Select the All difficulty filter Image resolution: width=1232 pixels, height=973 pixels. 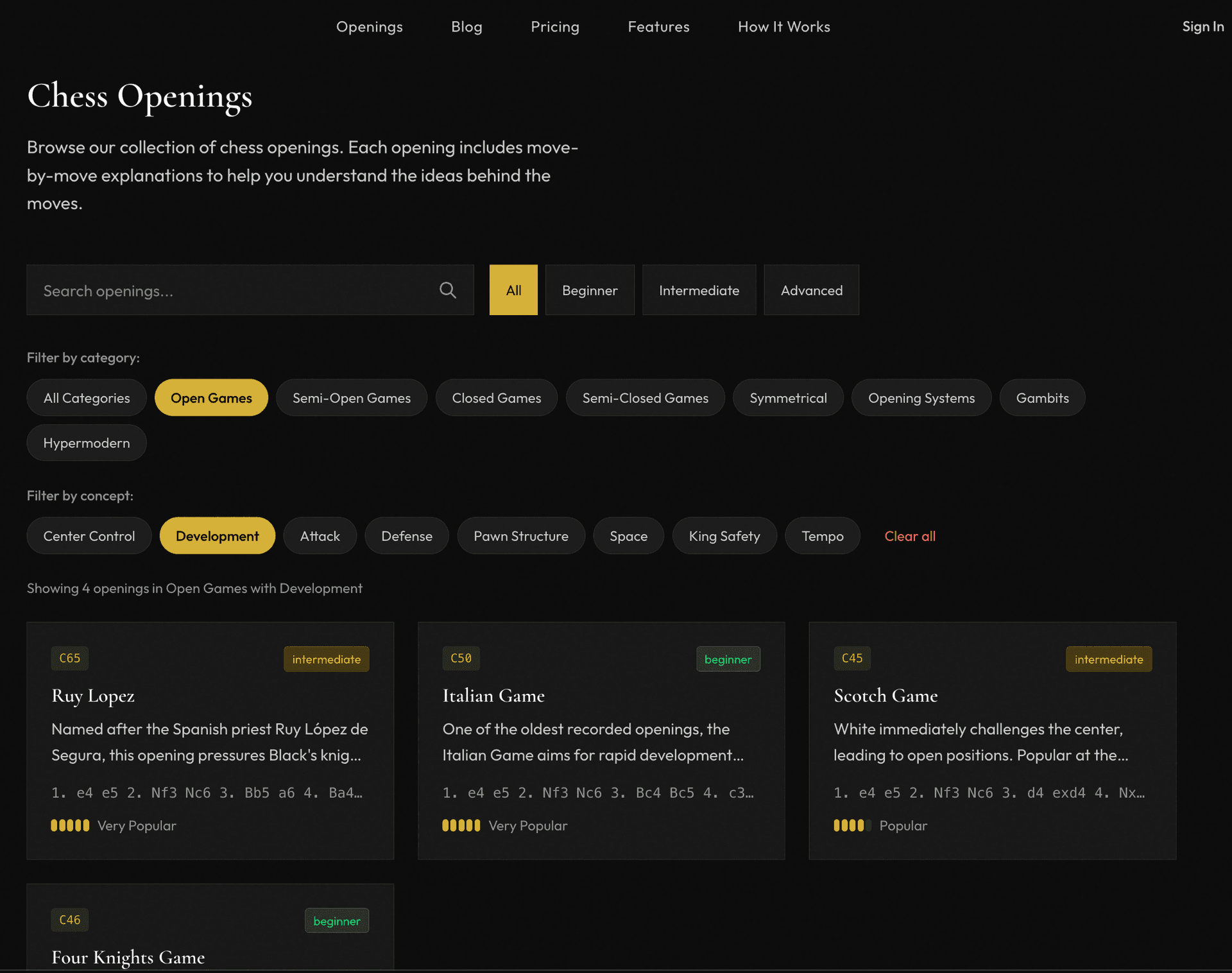[513, 289]
